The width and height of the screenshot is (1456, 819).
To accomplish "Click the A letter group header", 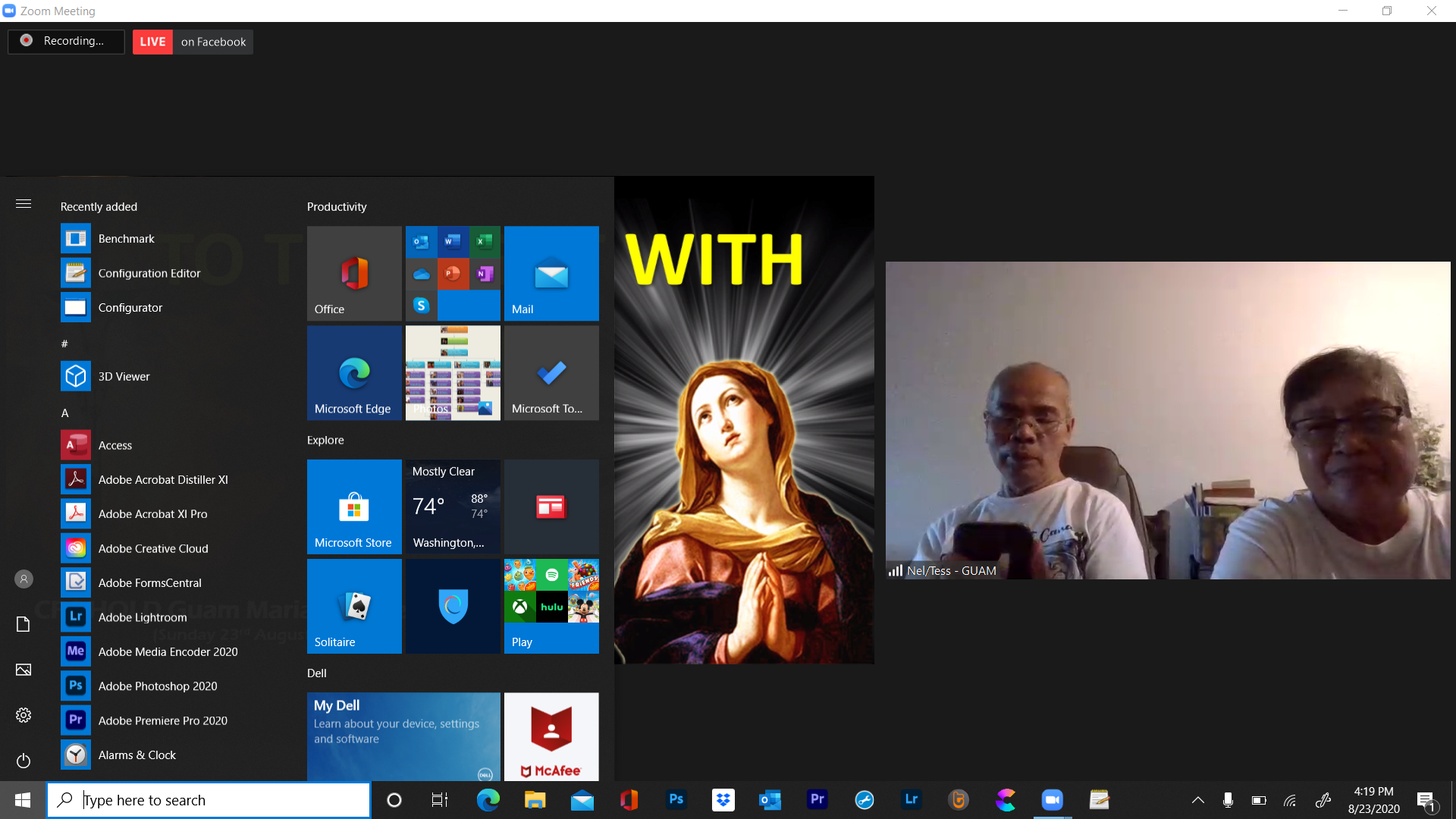I will coord(64,413).
